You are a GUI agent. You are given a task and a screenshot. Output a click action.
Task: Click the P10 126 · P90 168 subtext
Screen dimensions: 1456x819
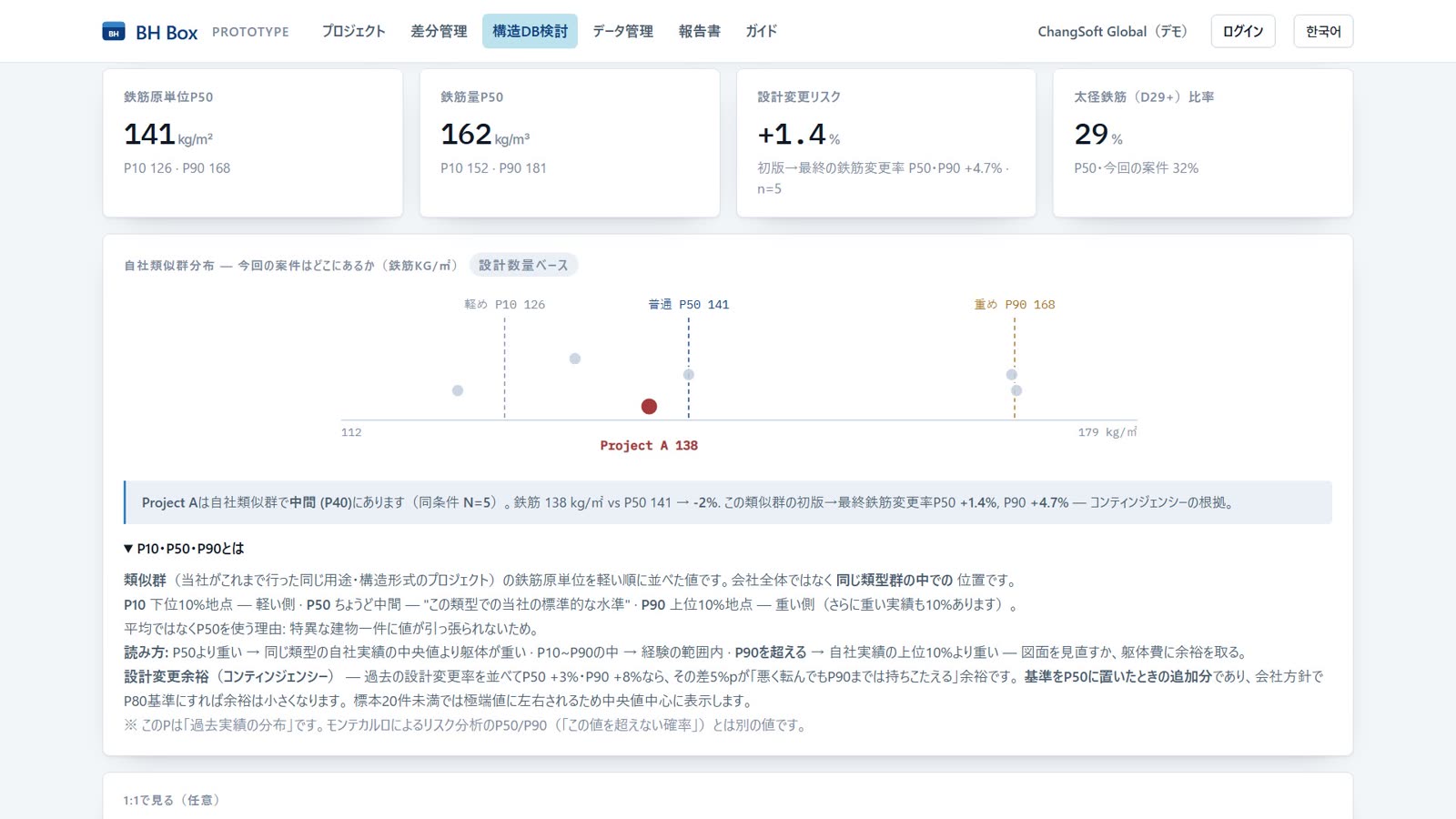click(177, 168)
